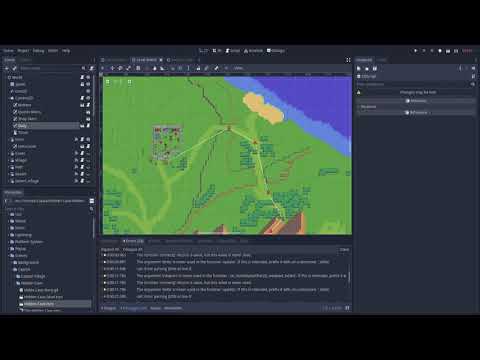Open the Project menu
This screenshot has height=360, width=480.
coord(23,51)
